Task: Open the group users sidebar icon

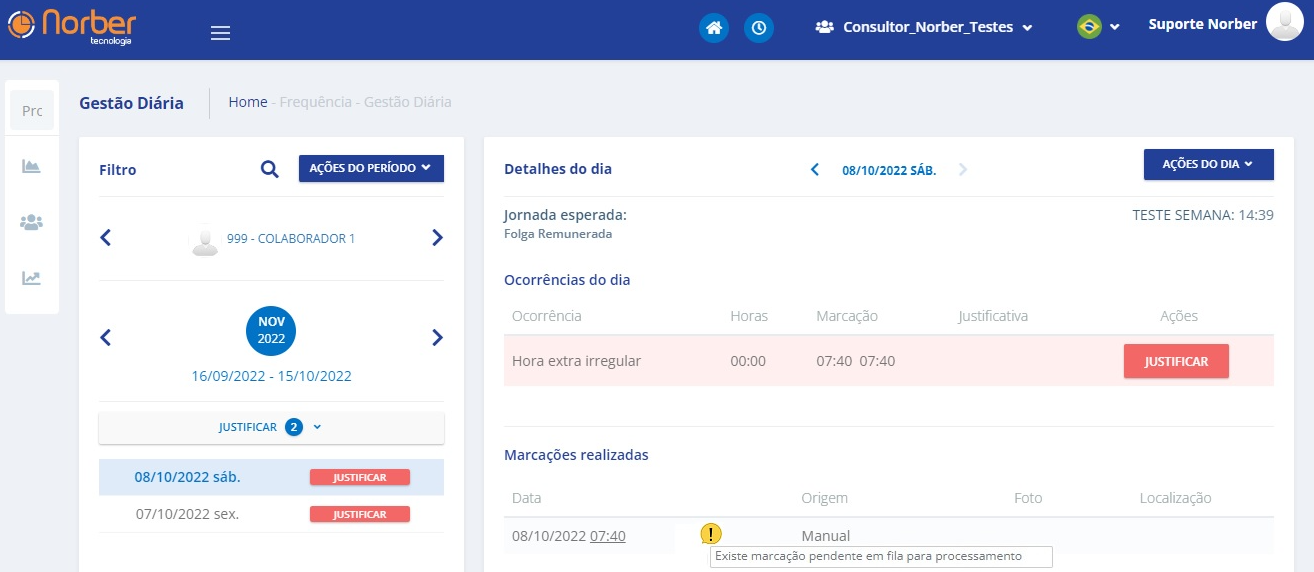Action: point(32,222)
